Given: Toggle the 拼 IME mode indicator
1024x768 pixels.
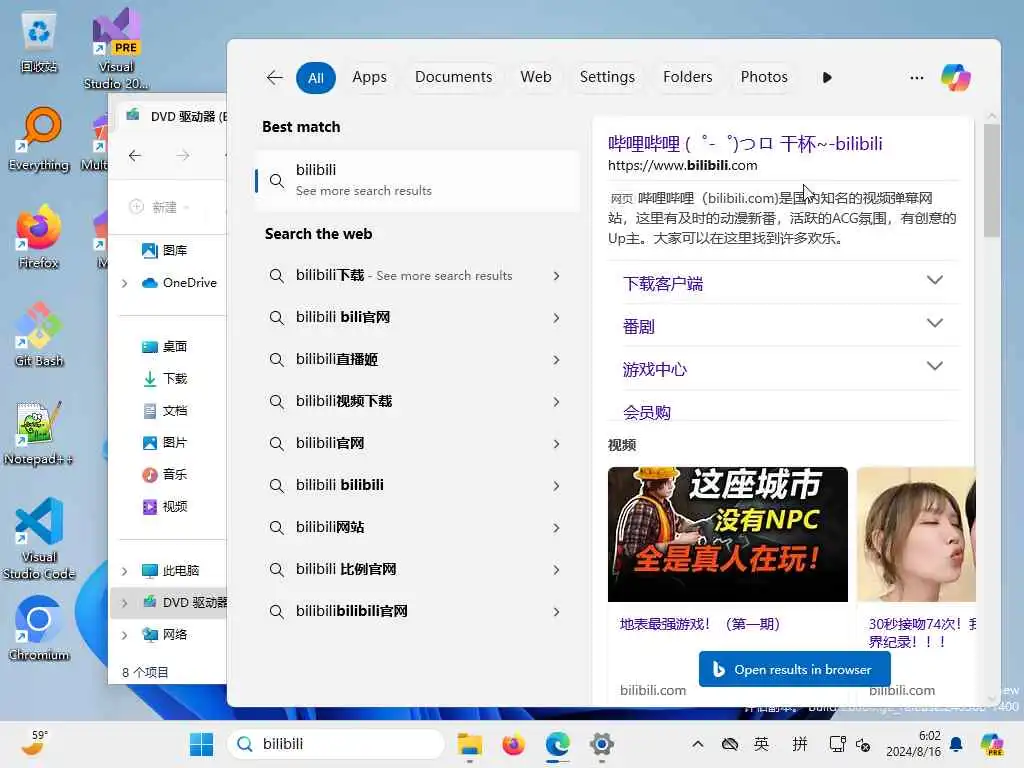Looking at the screenshot, I should tap(799, 744).
